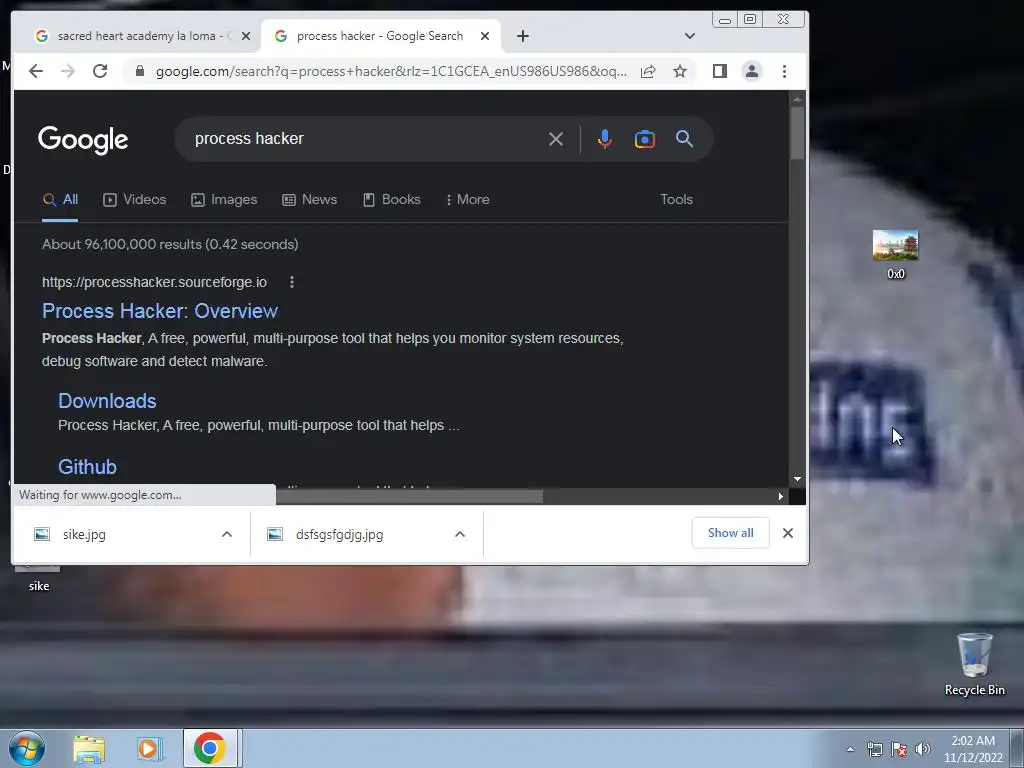Dismiss the downloads bar
The width and height of the screenshot is (1024, 768).
coord(788,533)
